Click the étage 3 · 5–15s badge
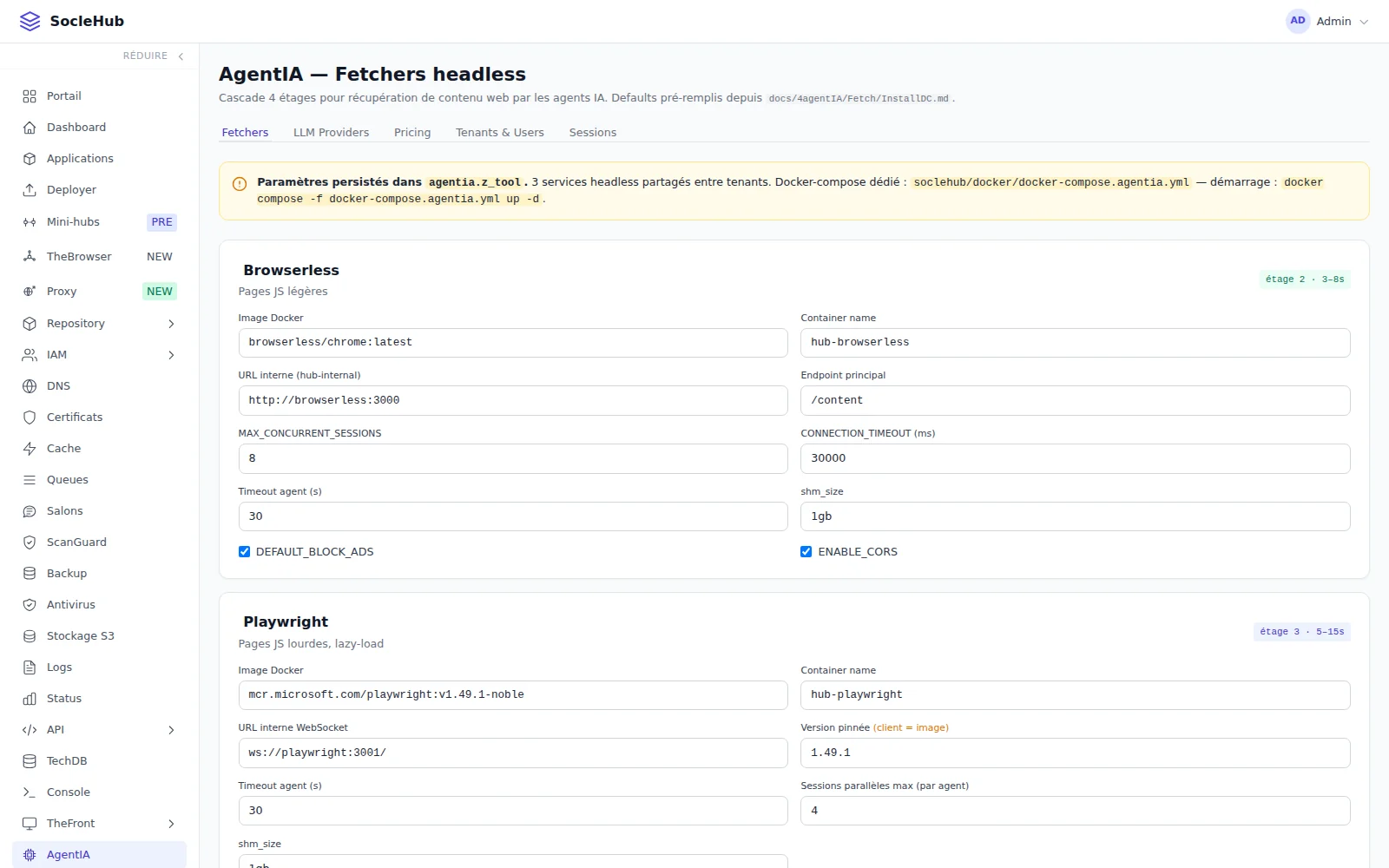1389x868 pixels. tap(1302, 632)
